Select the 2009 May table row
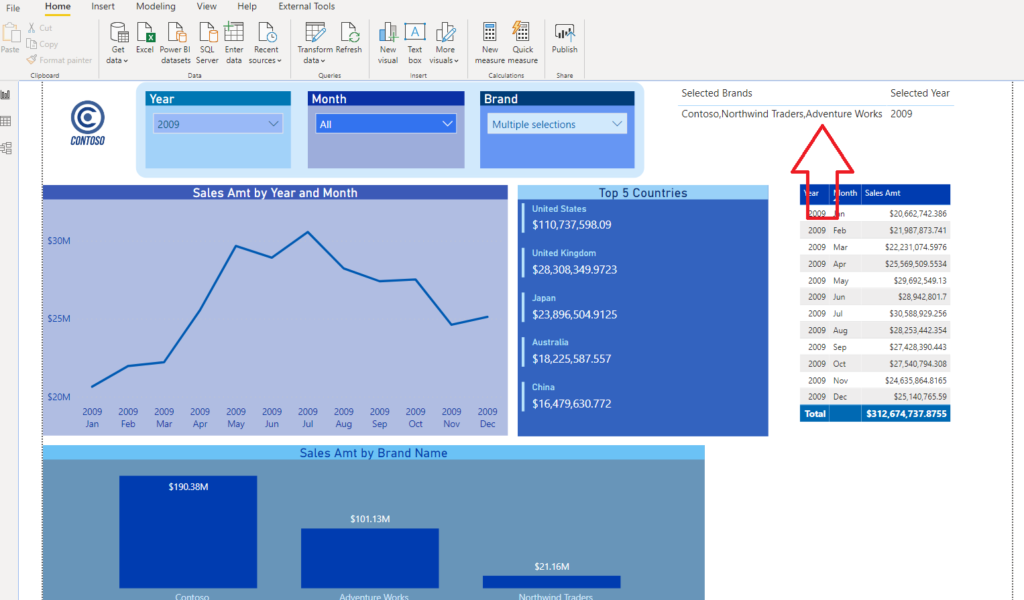This screenshot has height=600, width=1024. coord(874,281)
